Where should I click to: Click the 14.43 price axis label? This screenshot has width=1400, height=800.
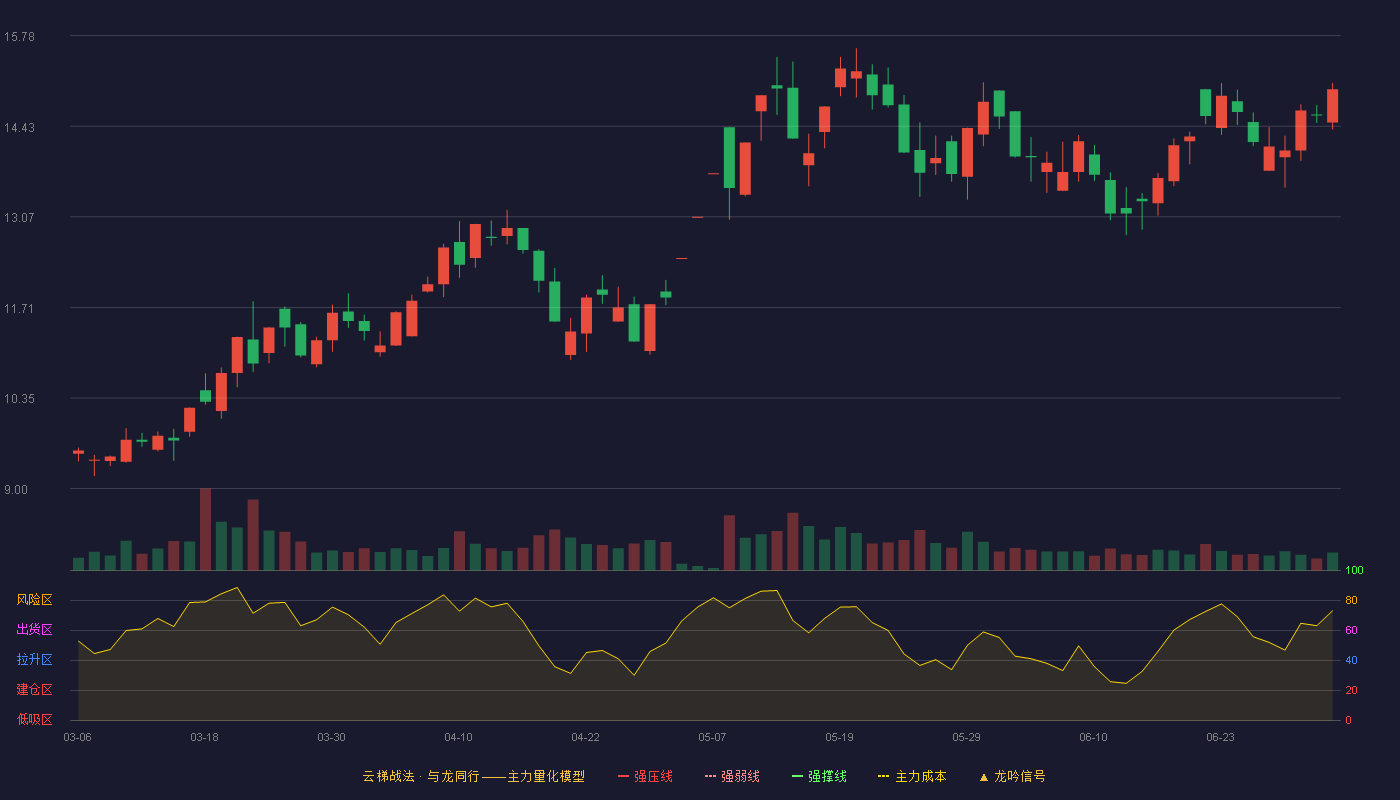[19, 127]
